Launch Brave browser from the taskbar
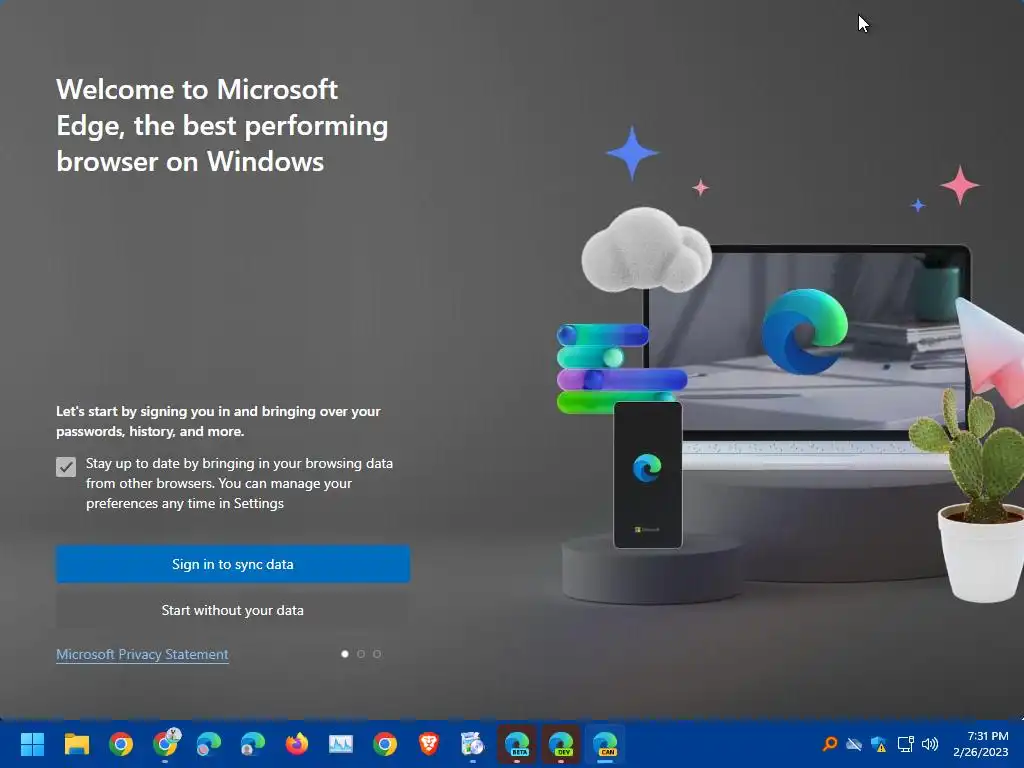Image resolution: width=1024 pixels, height=768 pixels. [x=429, y=744]
